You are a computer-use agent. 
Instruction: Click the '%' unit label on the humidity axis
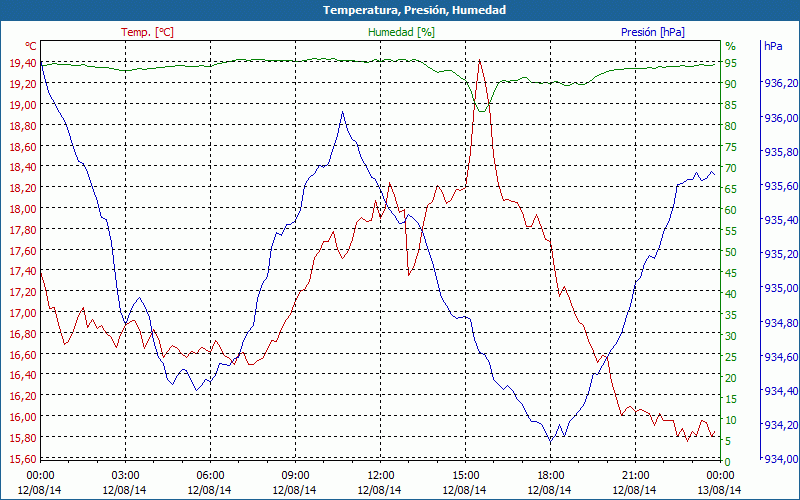[731, 46]
